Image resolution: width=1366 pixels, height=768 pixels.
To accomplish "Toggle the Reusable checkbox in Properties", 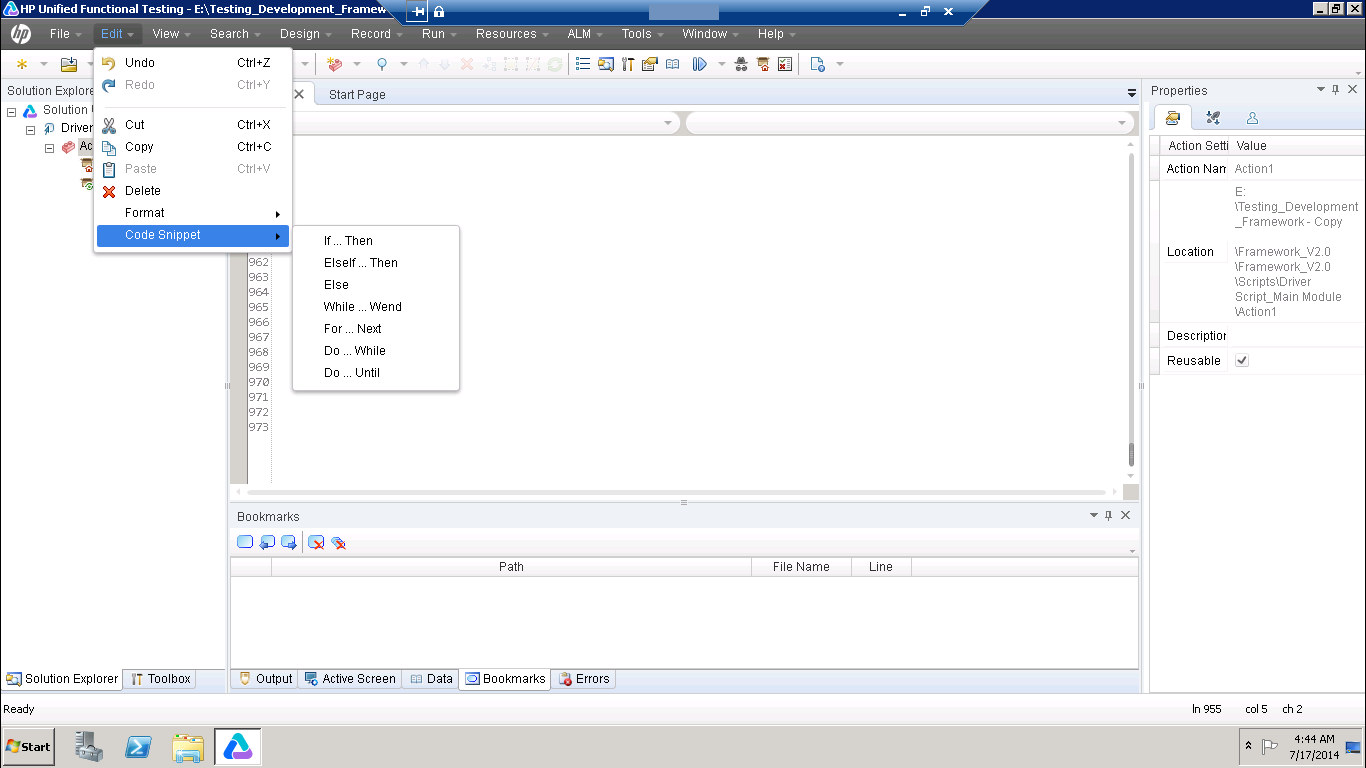I will pyautogui.click(x=1242, y=360).
